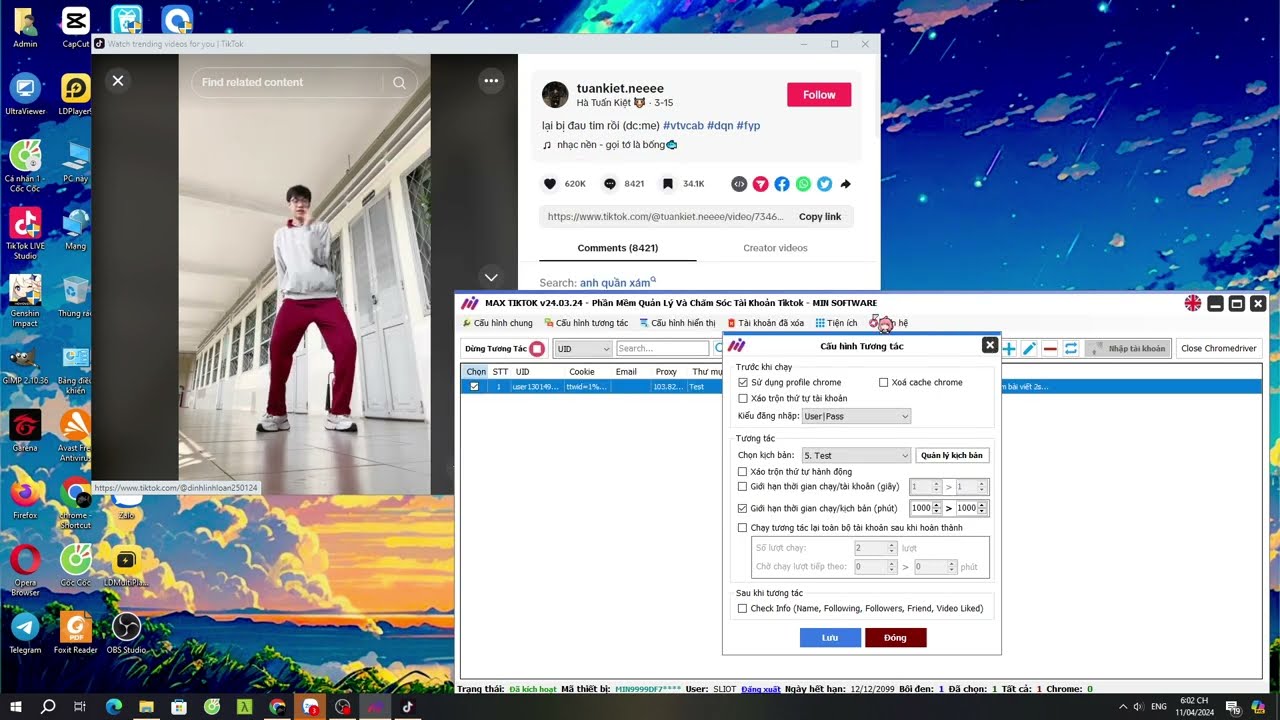
Task: Click the red minus remove icon
Action: tap(1050, 348)
